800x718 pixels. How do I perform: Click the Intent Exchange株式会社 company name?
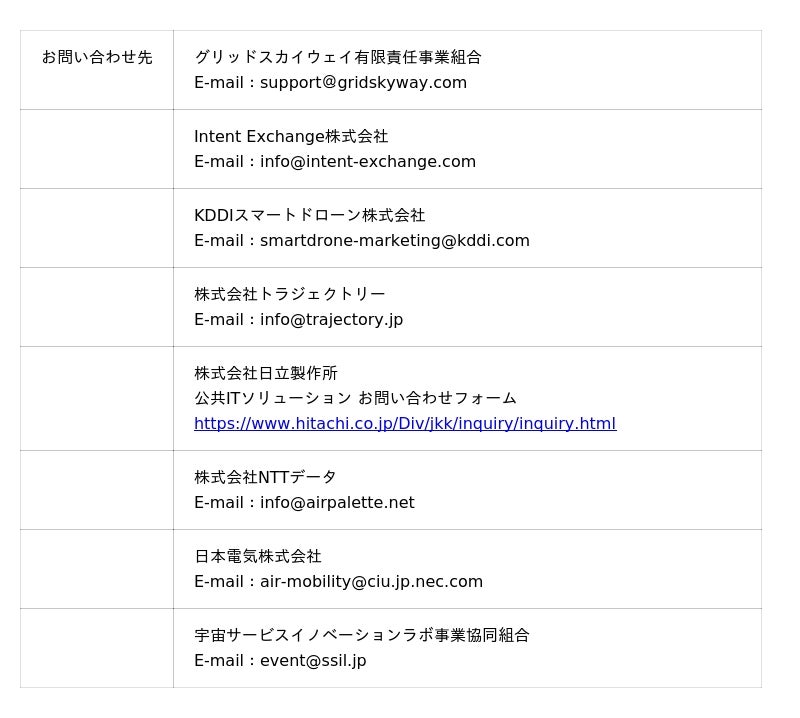coord(291,136)
